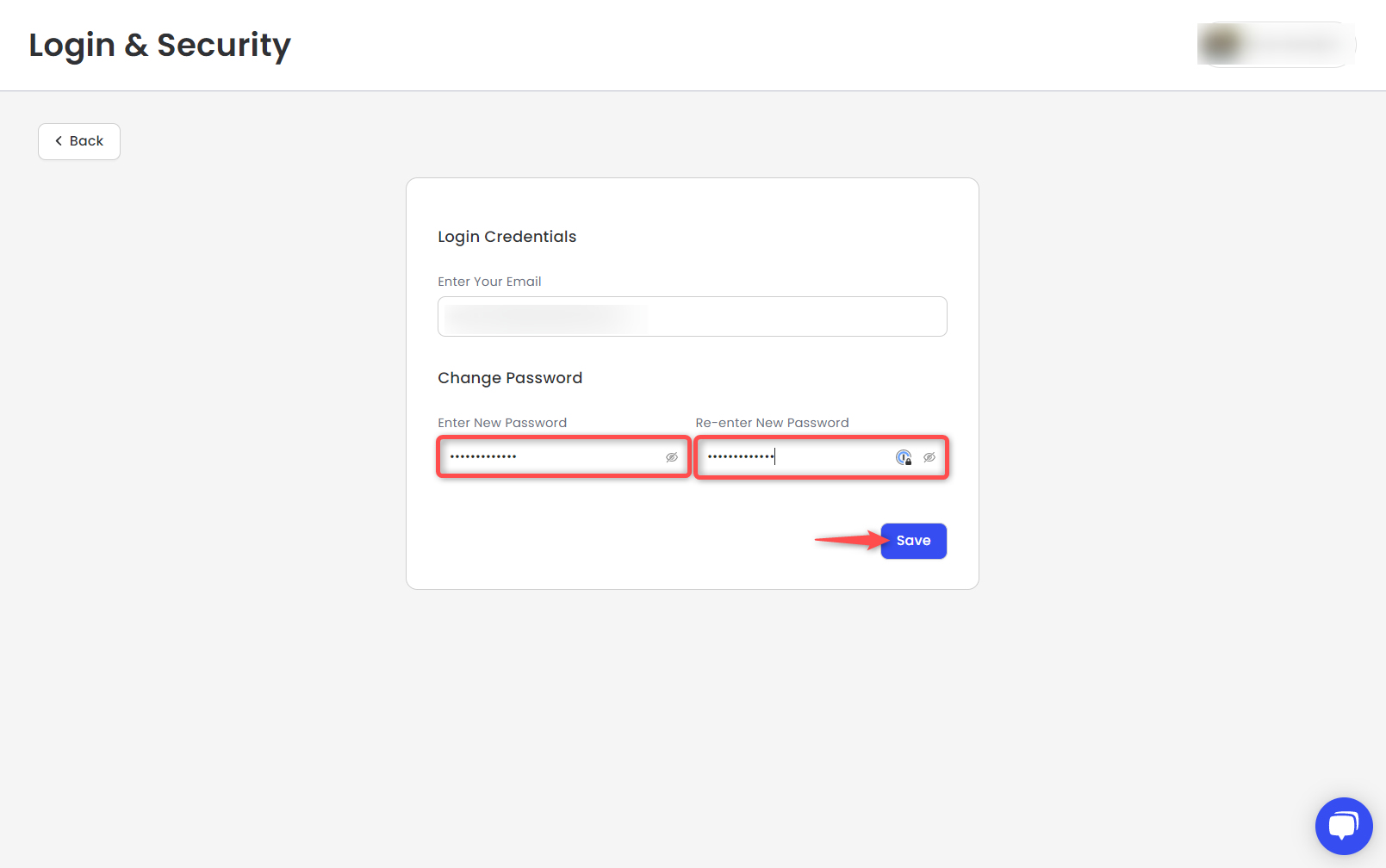Click the Enter New Password label
The width and height of the screenshot is (1386, 868).
[502, 423]
